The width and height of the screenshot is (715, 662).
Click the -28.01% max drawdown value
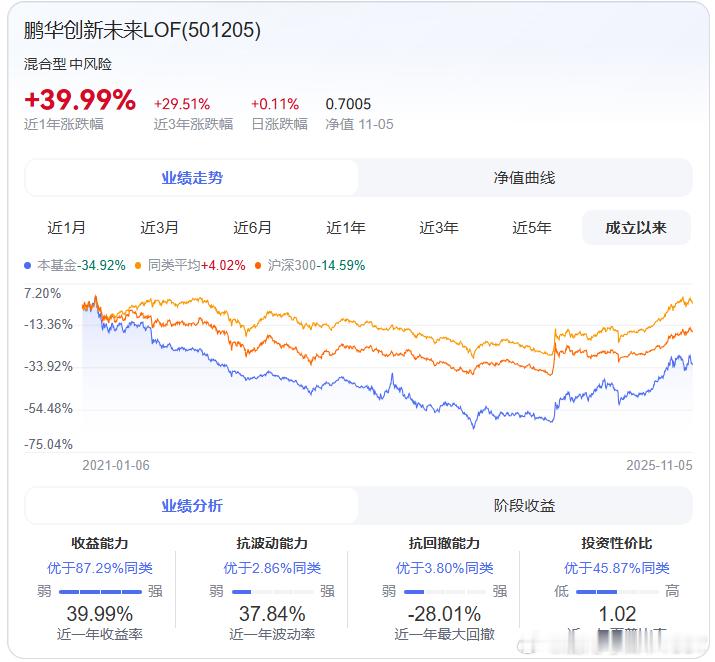click(445, 614)
